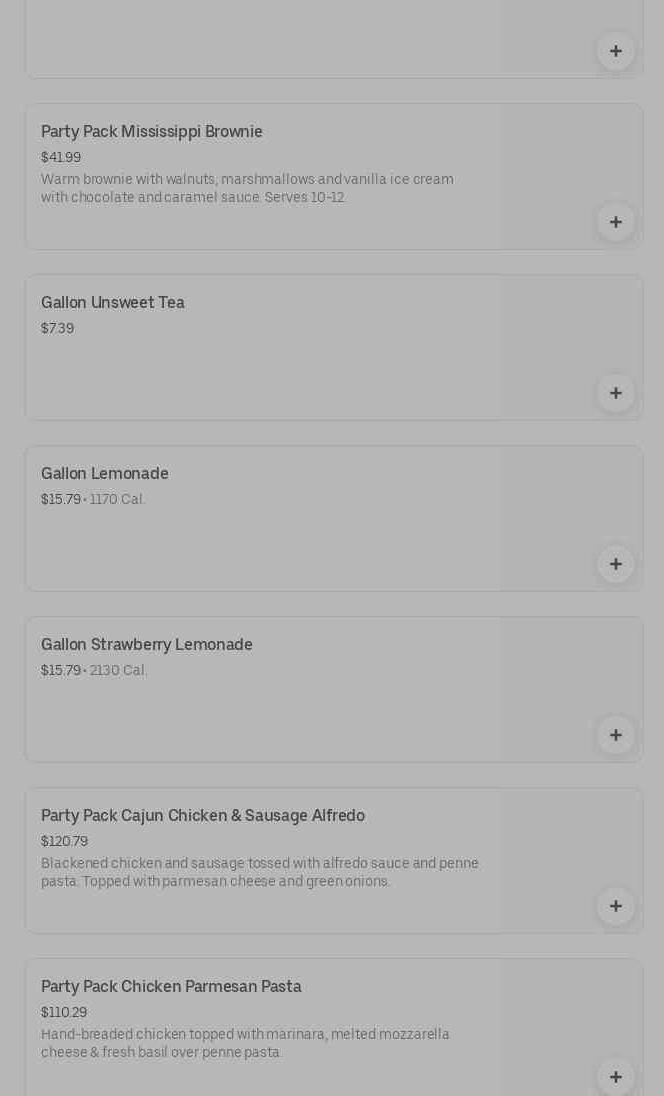The width and height of the screenshot is (664, 1096).
Task: Click the plus button for Party Pack Mississippi Brownie
Action: tap(615, 222)
